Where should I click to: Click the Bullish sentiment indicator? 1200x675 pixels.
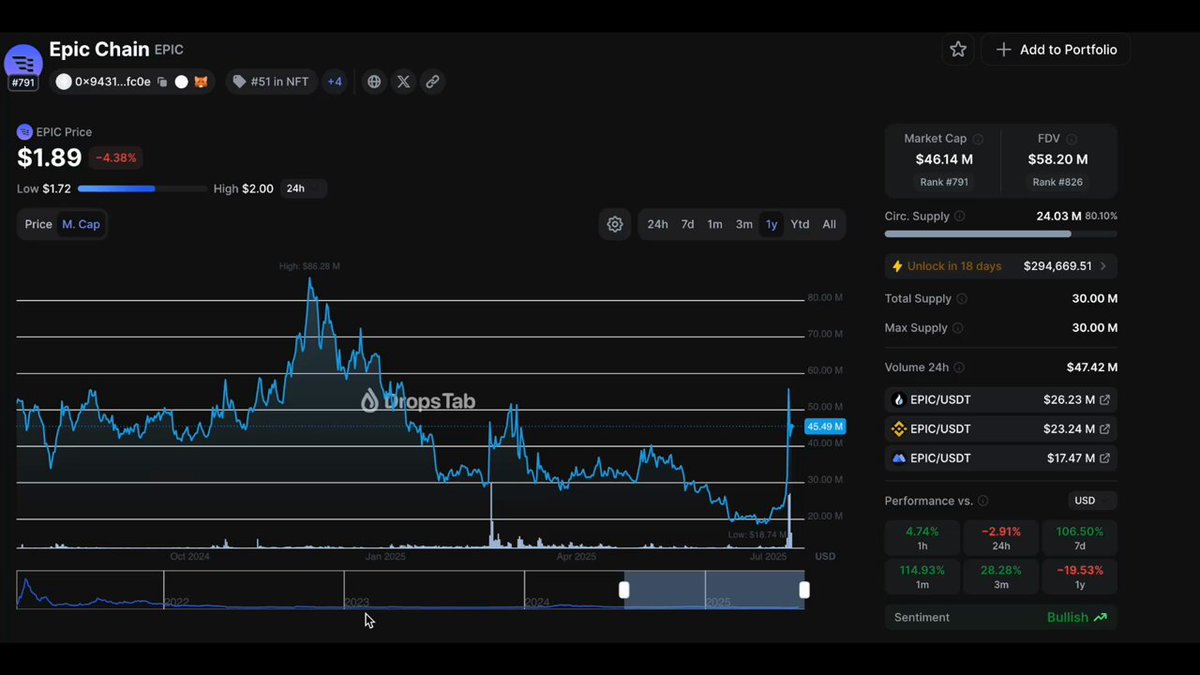click(x=1077, y=618)
